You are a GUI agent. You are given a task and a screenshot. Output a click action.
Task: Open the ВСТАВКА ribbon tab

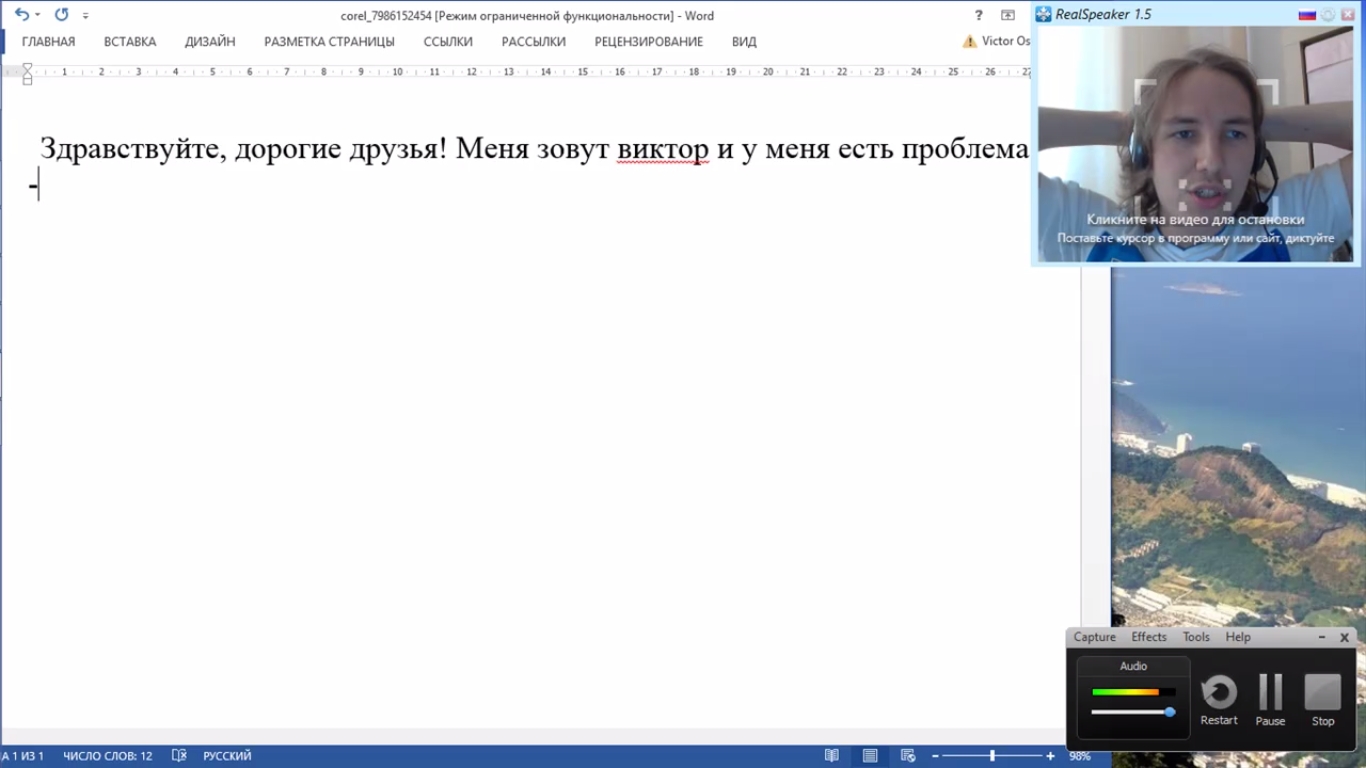pyautogui.click(x=130, y=42)
